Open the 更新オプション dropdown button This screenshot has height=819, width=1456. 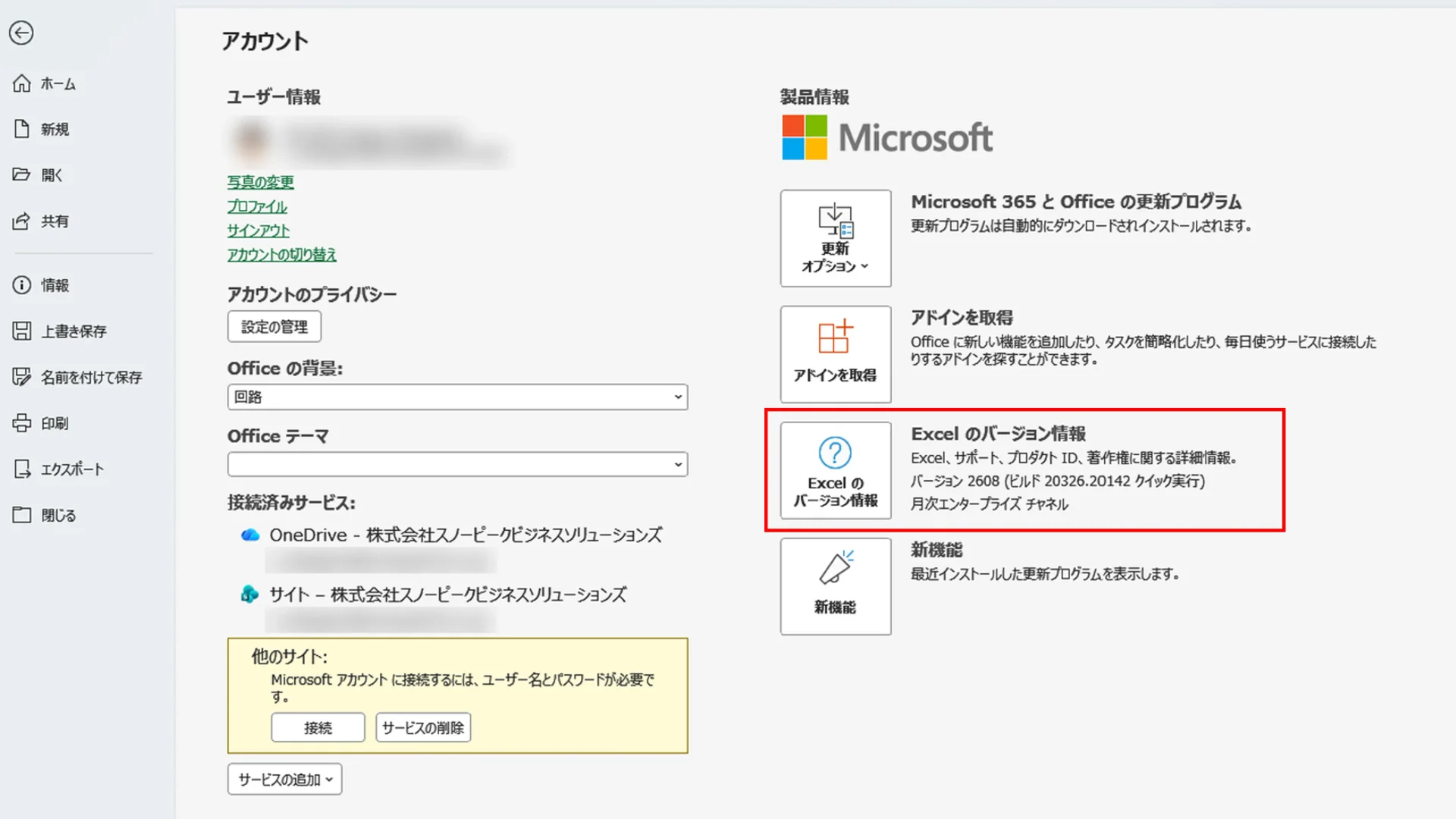pyautogui.click(x=836, y=238)
